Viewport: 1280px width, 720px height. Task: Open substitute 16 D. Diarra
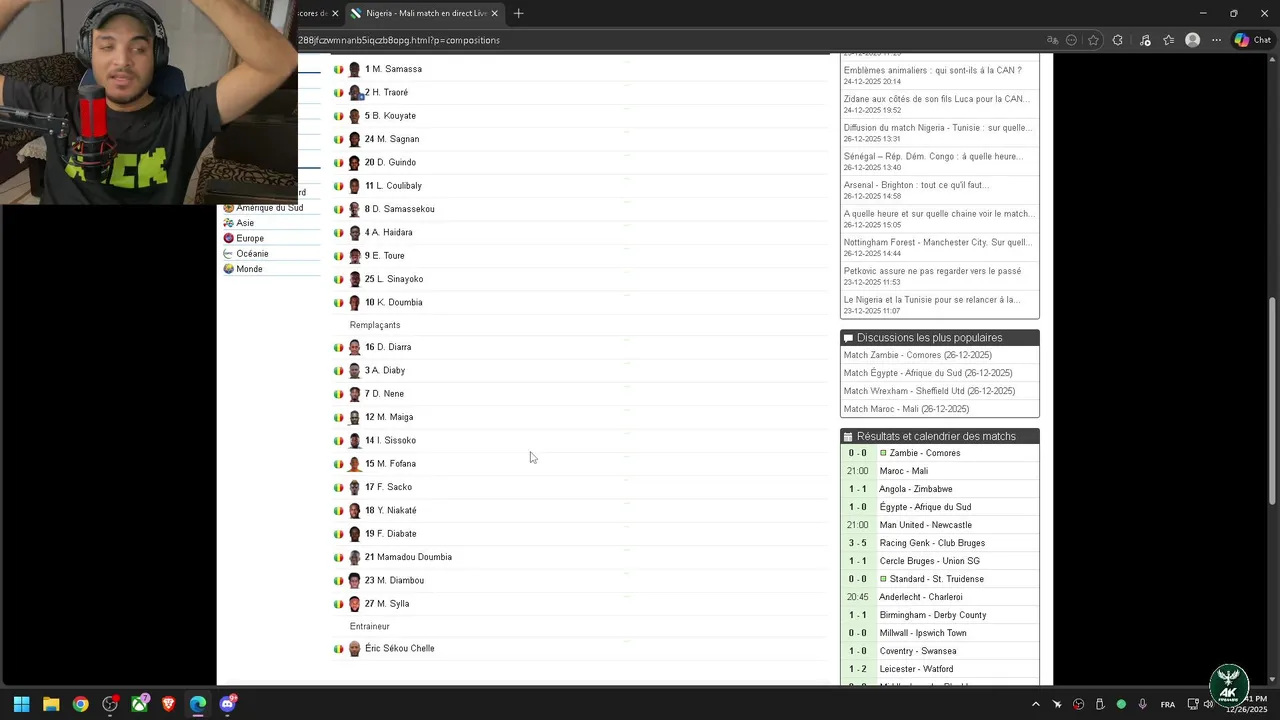tap(388, 347)
